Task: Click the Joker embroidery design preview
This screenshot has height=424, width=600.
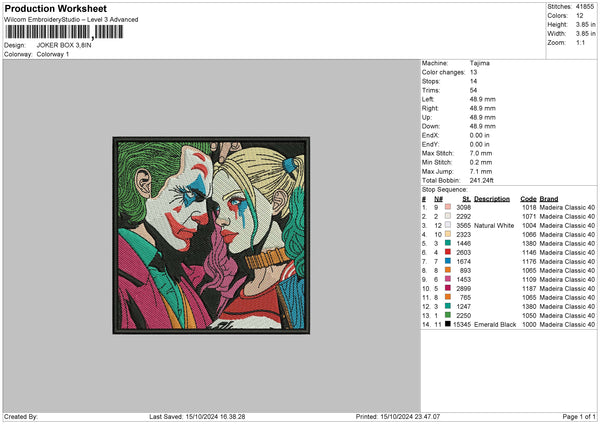Action: (211, 235)
